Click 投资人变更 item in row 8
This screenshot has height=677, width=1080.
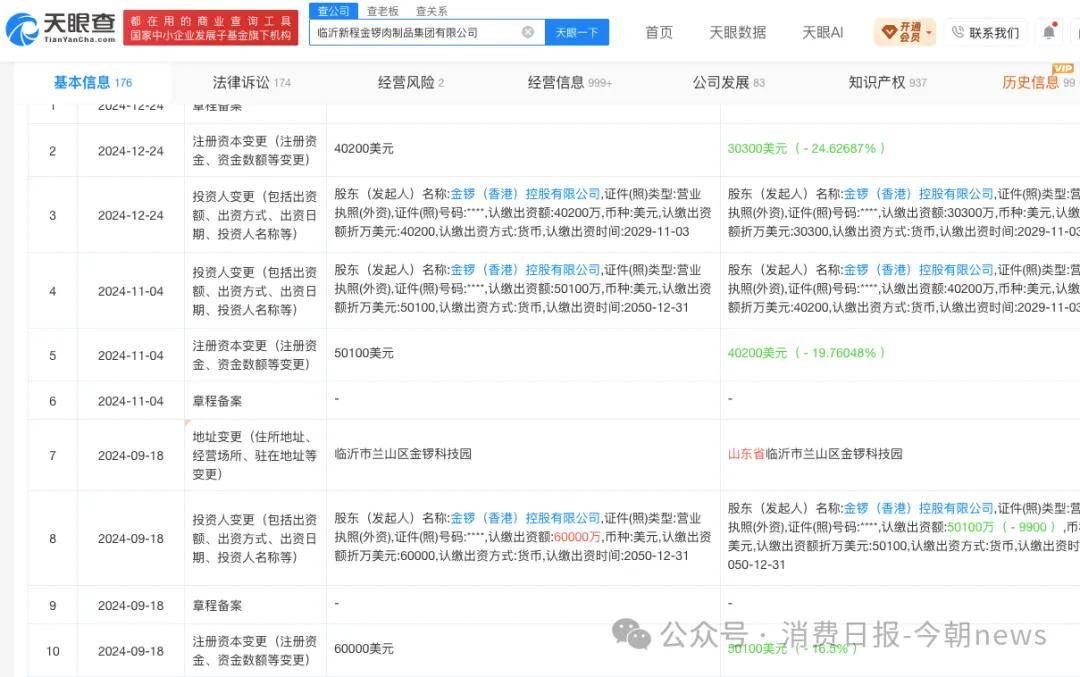pos(254,538)
